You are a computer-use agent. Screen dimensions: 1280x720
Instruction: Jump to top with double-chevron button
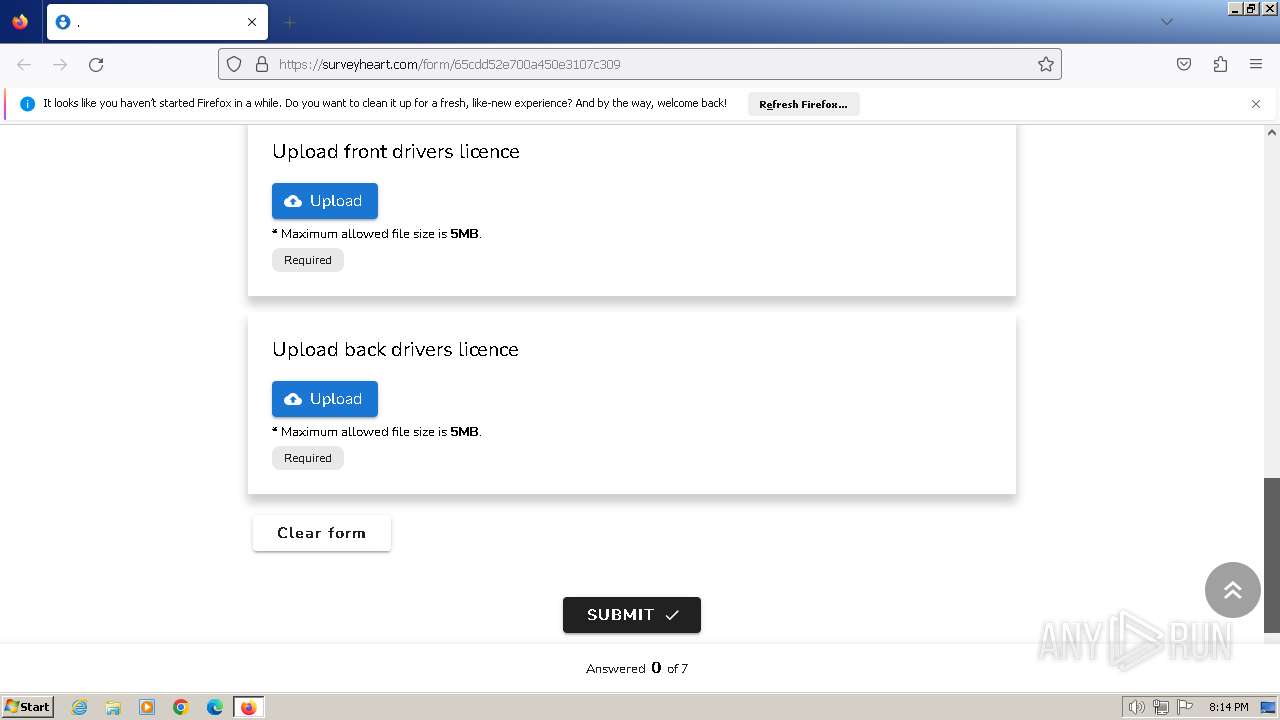coord(1233,590)
